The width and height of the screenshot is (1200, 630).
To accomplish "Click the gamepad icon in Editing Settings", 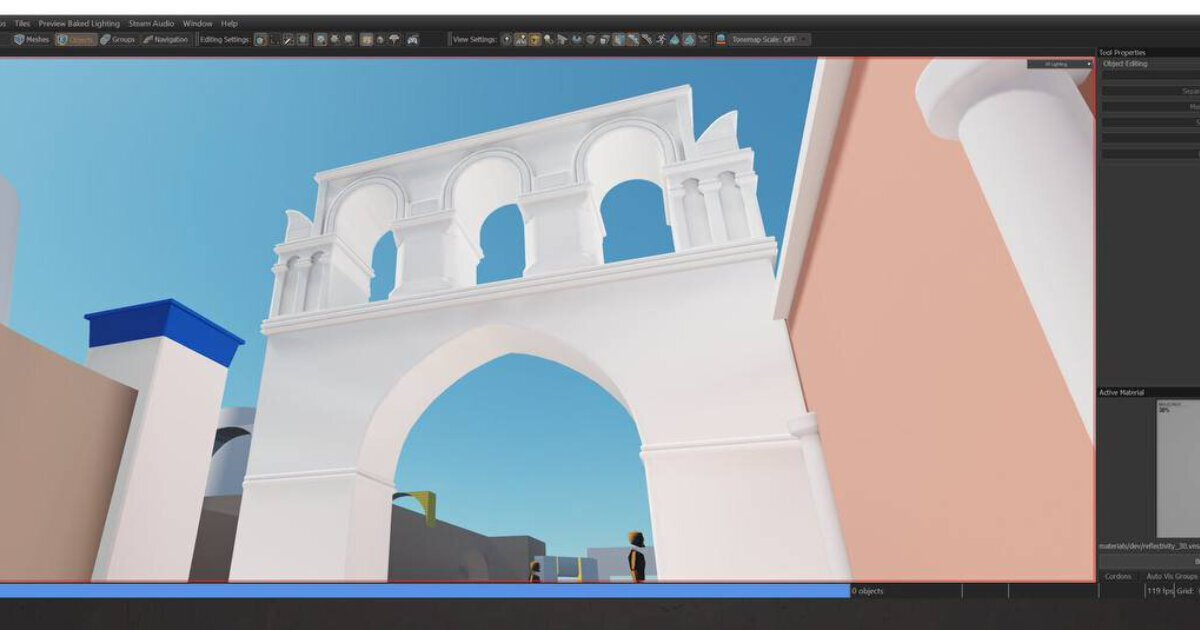I will click(x=413, y=40).
